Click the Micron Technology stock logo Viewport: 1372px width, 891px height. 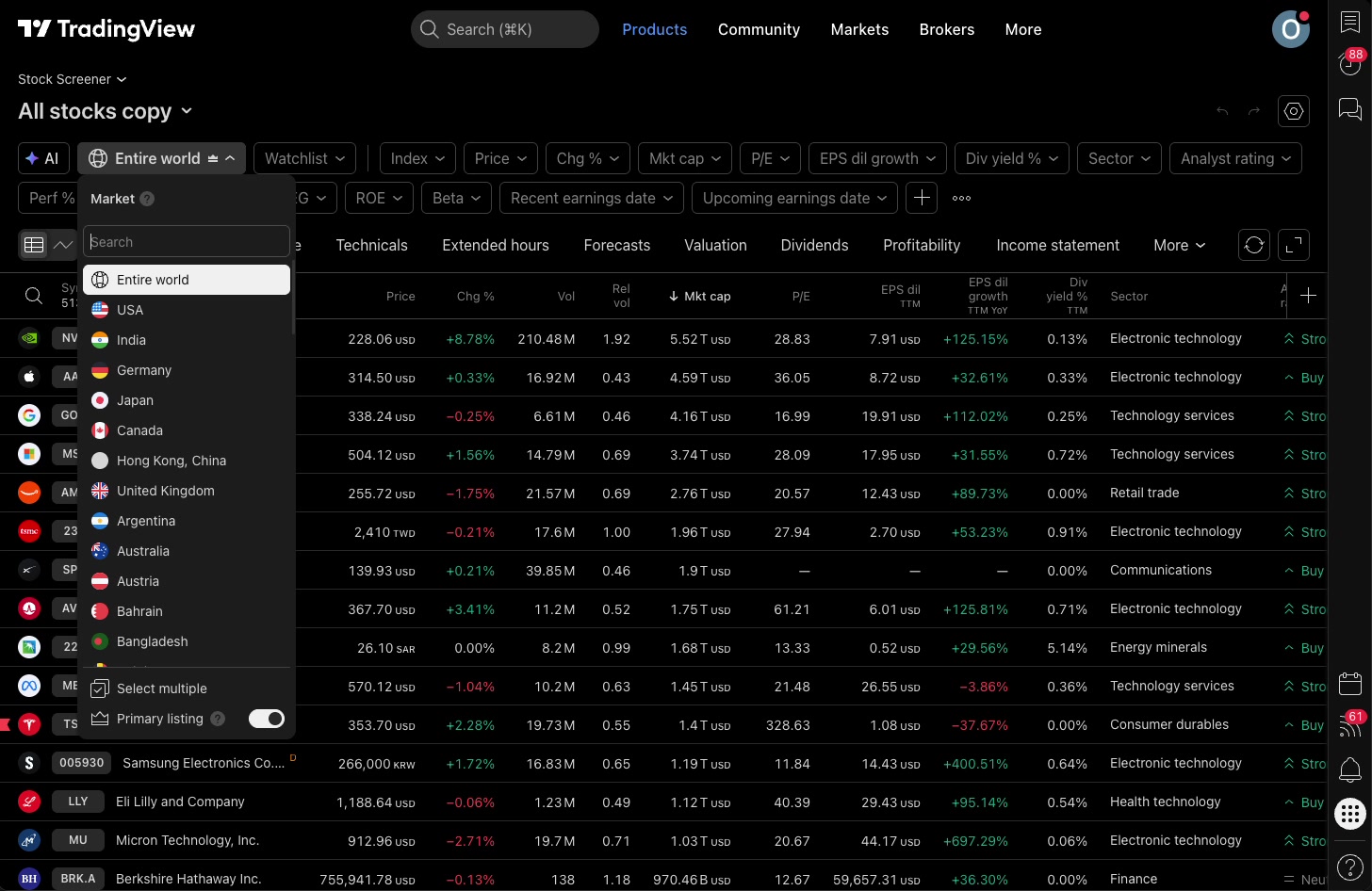(29, 840)
